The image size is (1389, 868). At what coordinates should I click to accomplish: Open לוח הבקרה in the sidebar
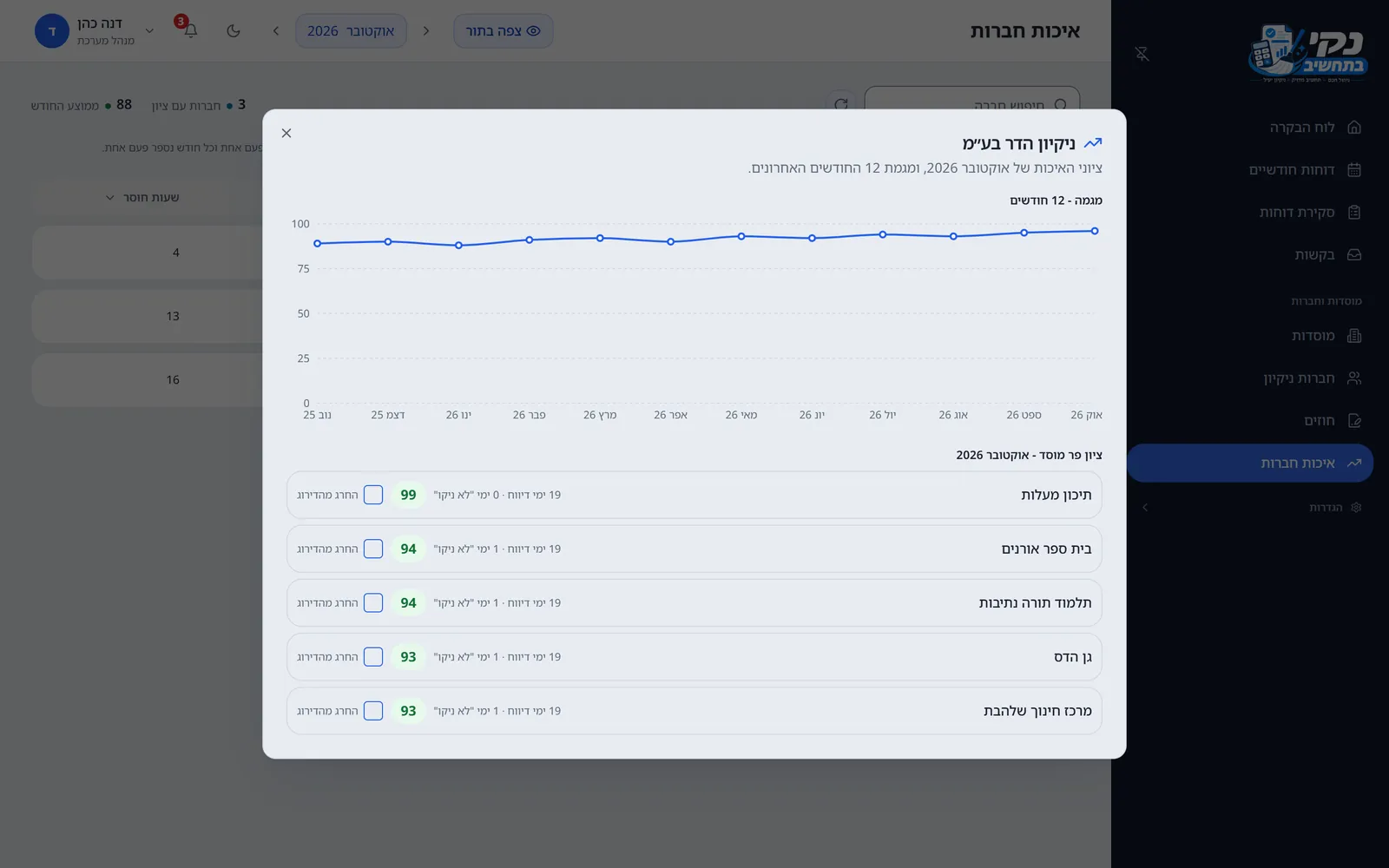pyautogui.click(x=1250, y=128)
